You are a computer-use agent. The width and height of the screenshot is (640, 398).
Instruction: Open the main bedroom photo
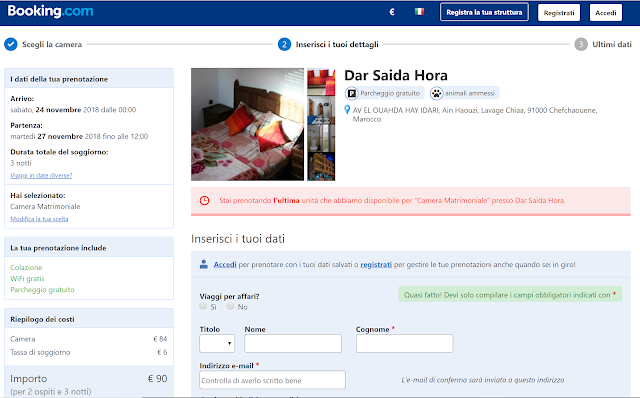247,125
